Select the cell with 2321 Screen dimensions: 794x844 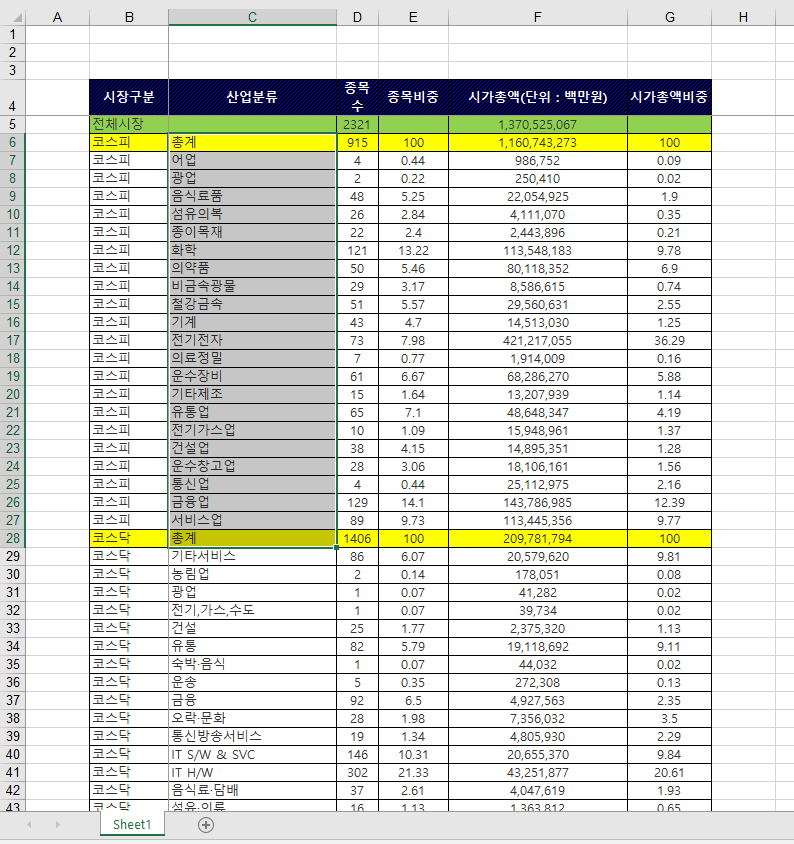pyautogui.click(x=357, y=124)
